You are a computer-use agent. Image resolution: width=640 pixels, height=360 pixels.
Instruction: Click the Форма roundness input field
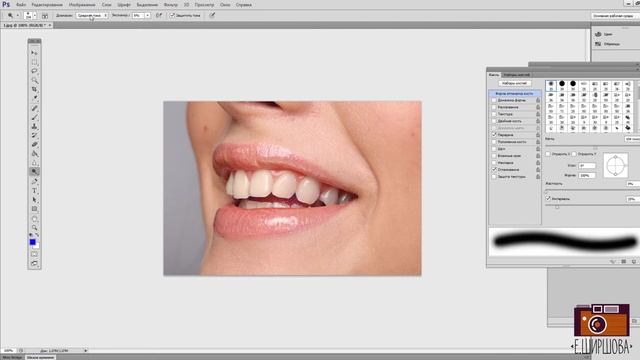pyautogui.click(x=587, y=175)
